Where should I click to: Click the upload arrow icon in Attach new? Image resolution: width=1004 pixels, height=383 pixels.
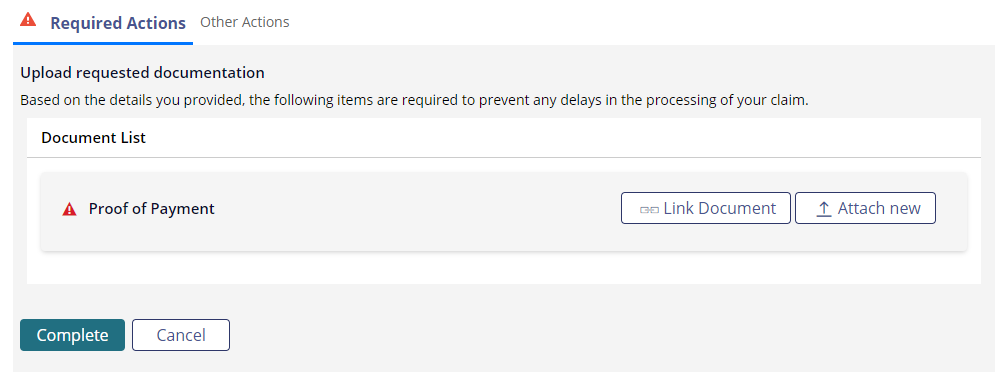[x=824, y=209]
